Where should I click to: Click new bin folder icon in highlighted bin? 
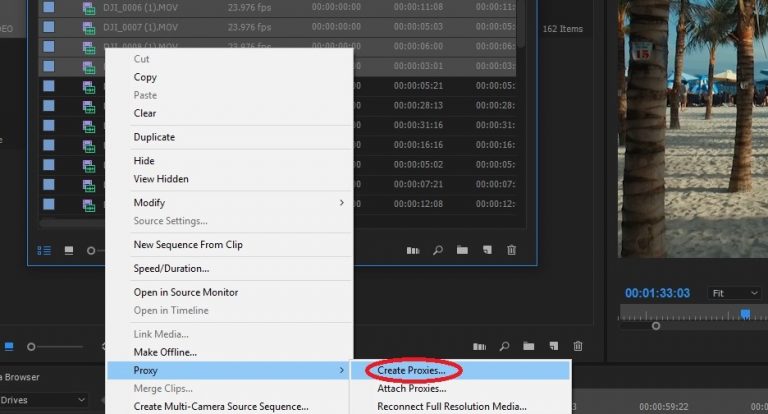pyautogui.click(x=462, y=250)
